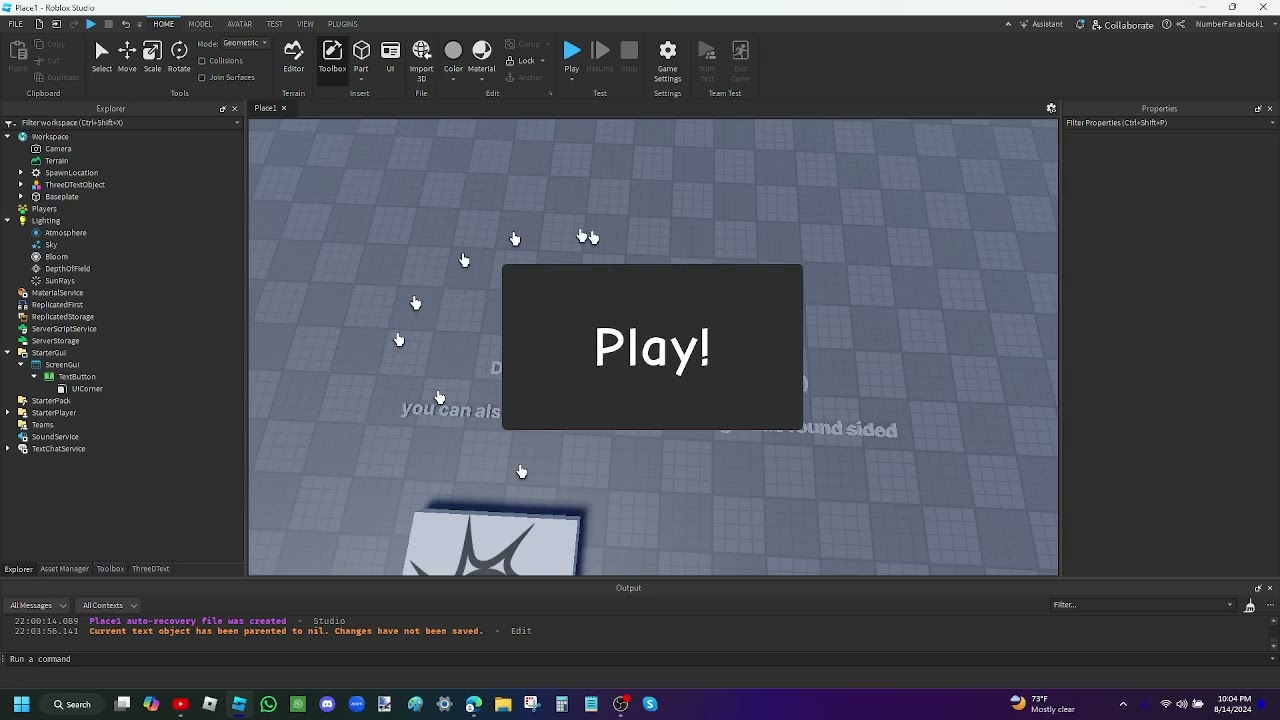This screenshot has width=1280, height=720.
Task: Open Game Settings
Action: [x=667, y=60]
